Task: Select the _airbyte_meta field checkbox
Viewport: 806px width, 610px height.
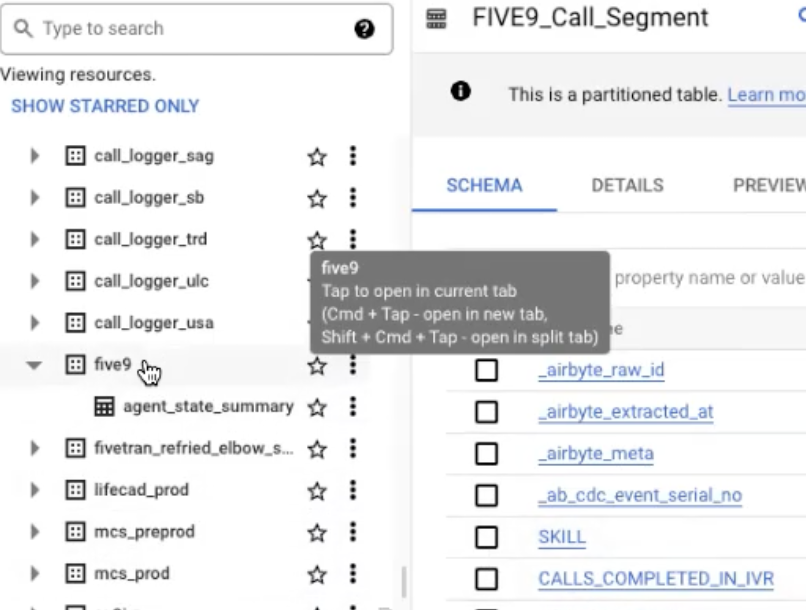Action: coord(486,454)
